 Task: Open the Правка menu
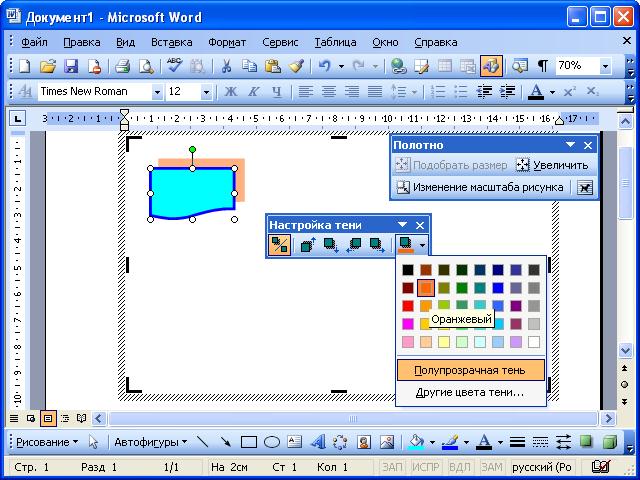pos(82,42)
